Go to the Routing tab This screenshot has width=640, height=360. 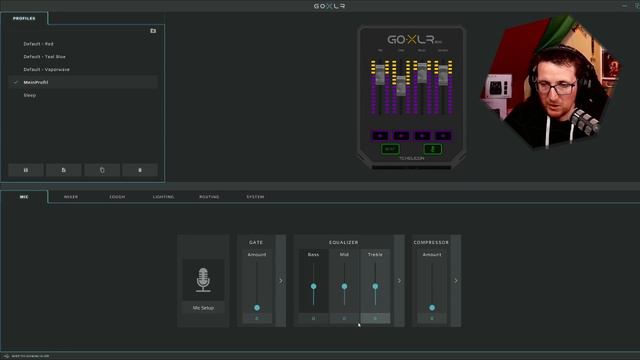click(x=209, y=197)
